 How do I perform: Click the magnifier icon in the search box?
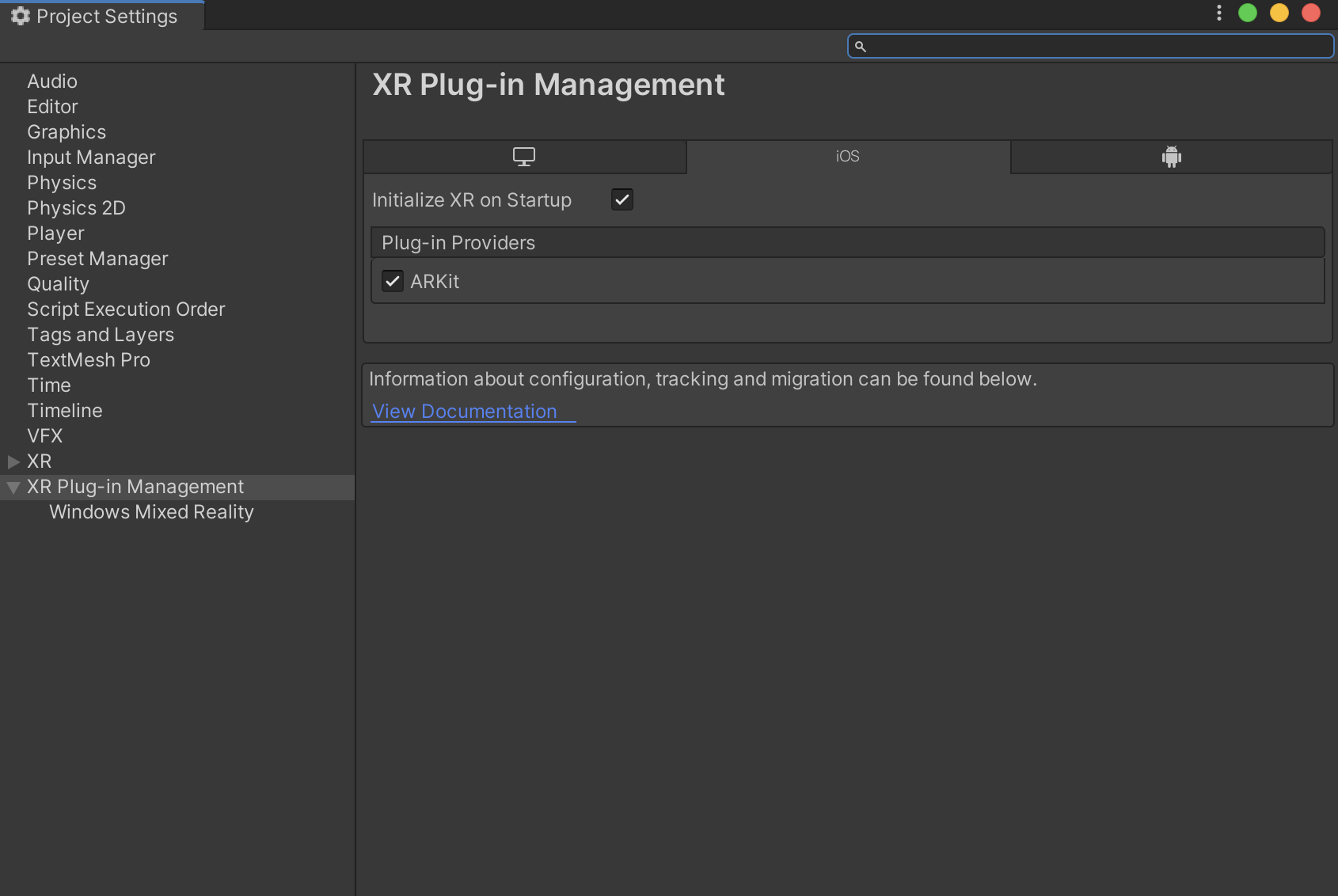[x=861, y=46]
